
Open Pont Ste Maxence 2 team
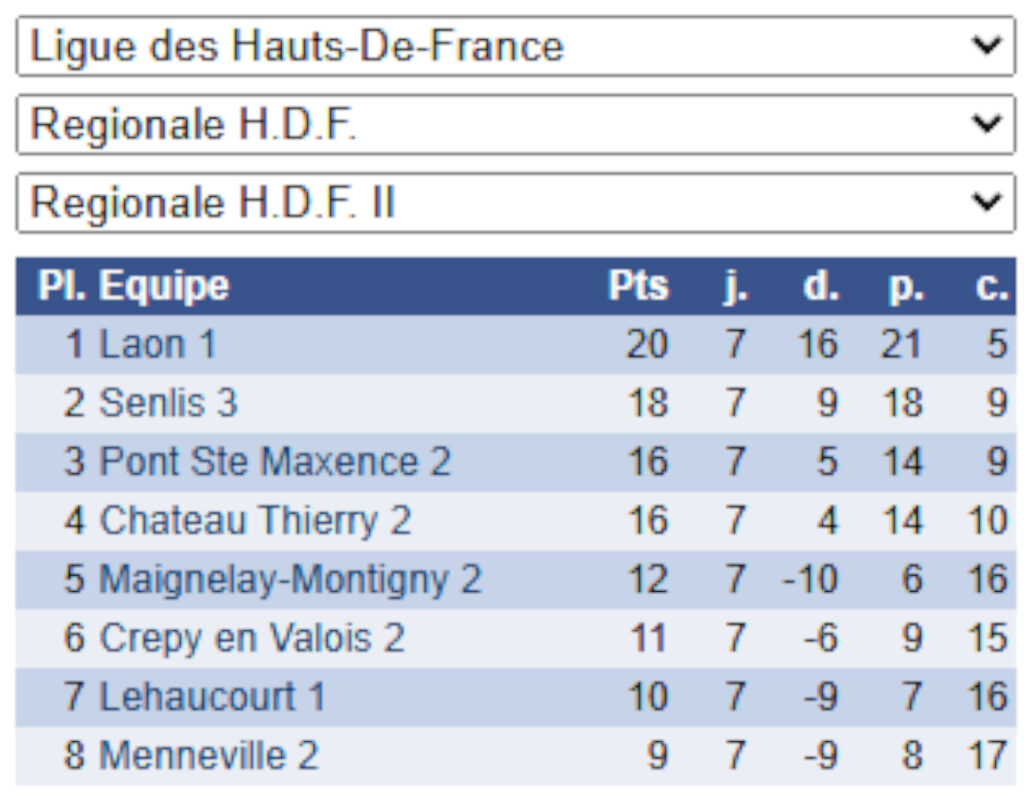[275, 462]
